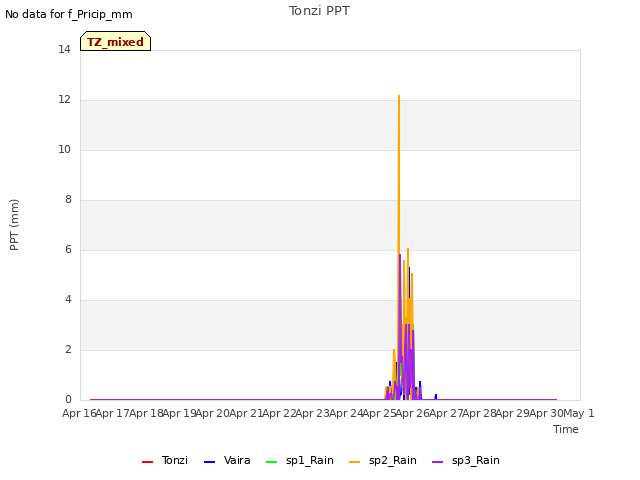Click the May 1 x-axis tick label
This screenshot has height=480, width=640.
(579, 413)
